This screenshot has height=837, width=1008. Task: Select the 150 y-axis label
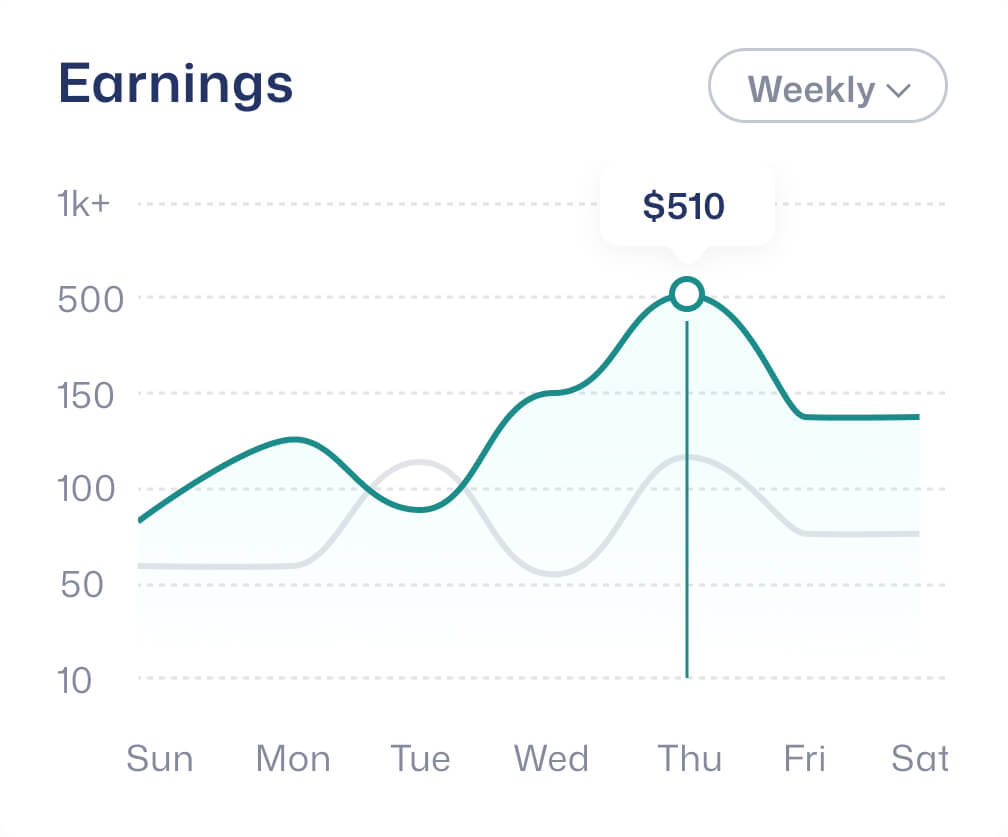pos(88,395)
